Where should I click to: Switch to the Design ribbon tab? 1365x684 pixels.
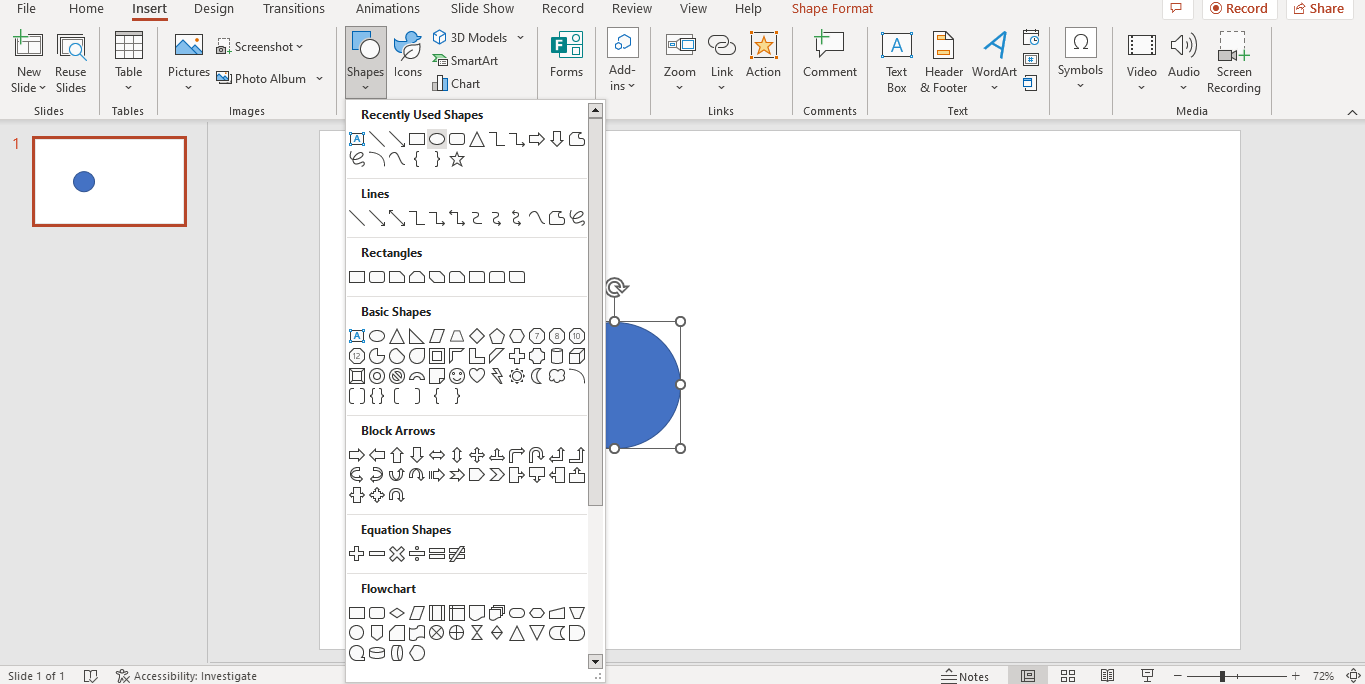pyautogui.click(x=213, y=9)
